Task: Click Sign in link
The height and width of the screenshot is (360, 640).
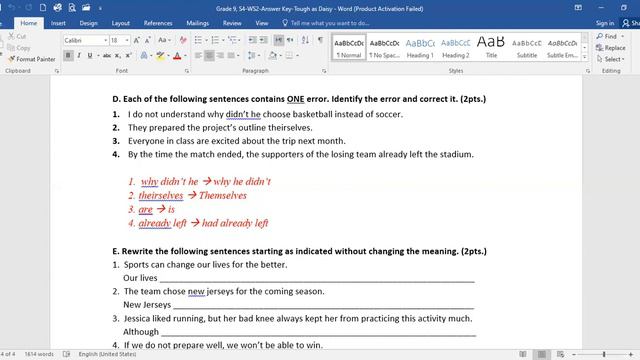Action: click(x=605, y=23)
